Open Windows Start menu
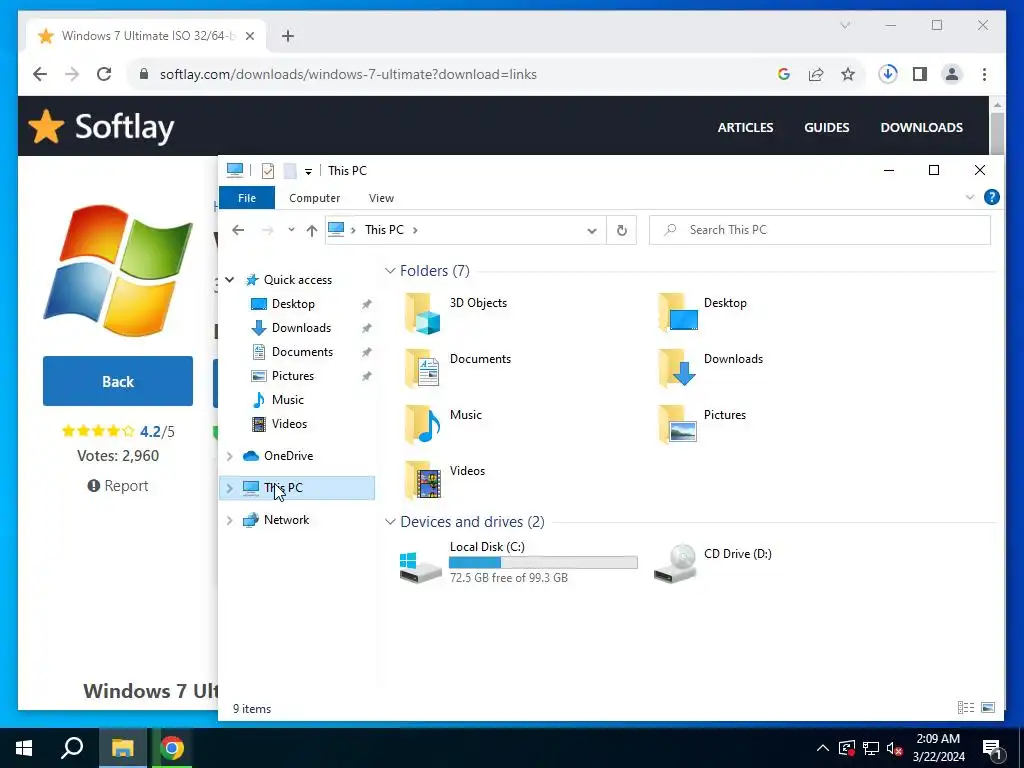 click(x=24, y=748)
